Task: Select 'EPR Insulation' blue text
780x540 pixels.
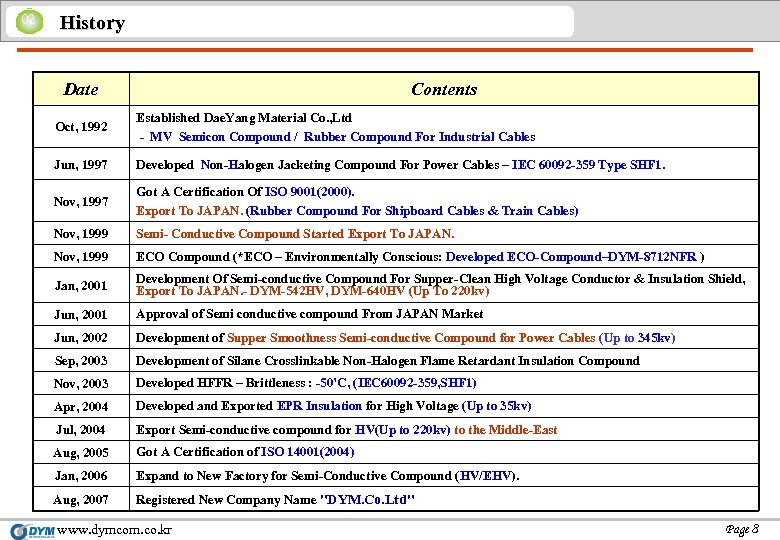Action: point(319,406)
